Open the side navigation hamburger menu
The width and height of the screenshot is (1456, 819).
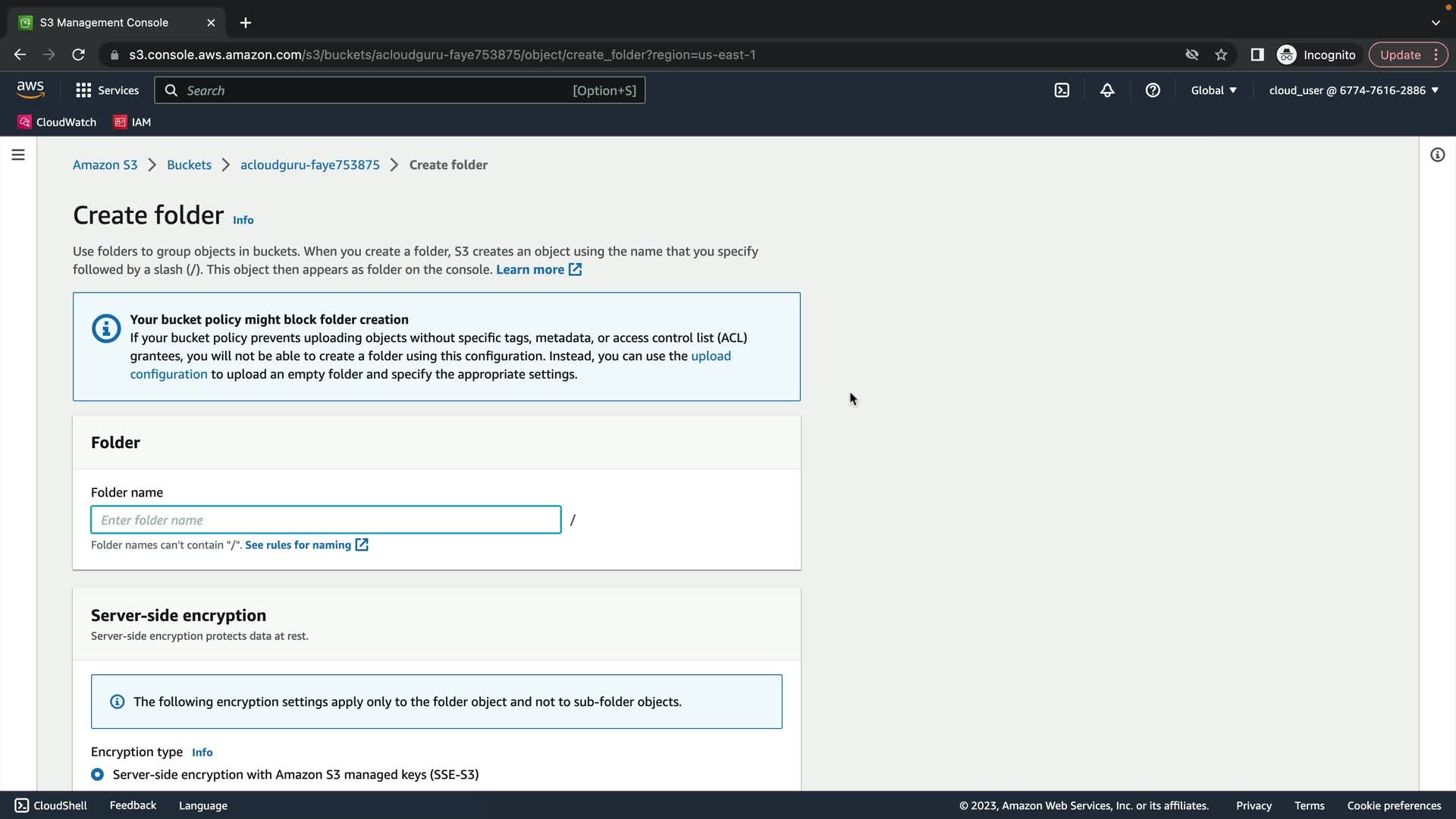(18, 155)
